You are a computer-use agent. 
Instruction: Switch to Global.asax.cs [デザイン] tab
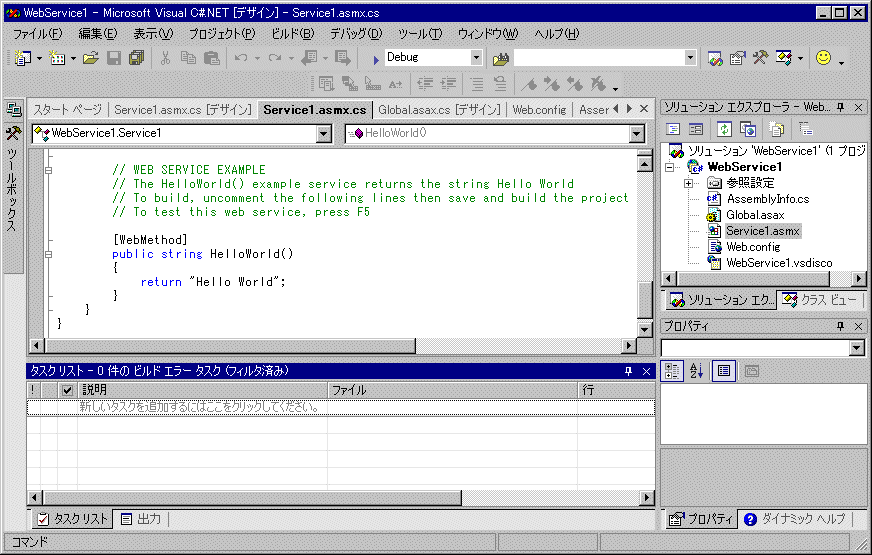[x=439, y=110]
